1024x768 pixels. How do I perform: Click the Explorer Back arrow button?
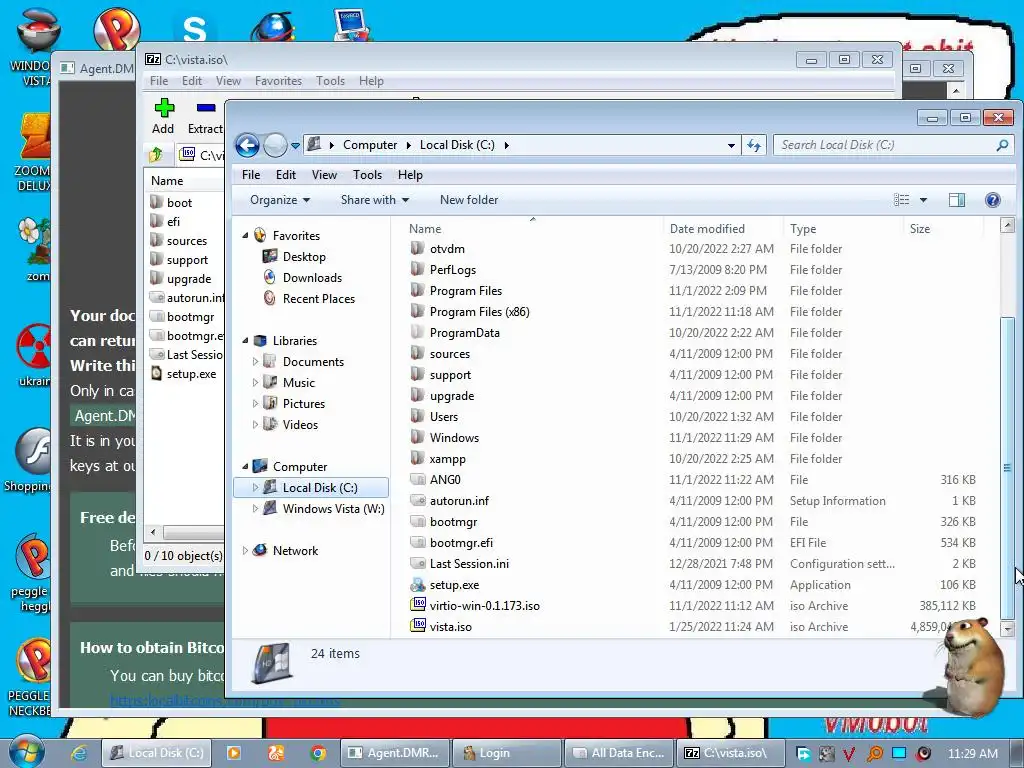pos(248,145)
